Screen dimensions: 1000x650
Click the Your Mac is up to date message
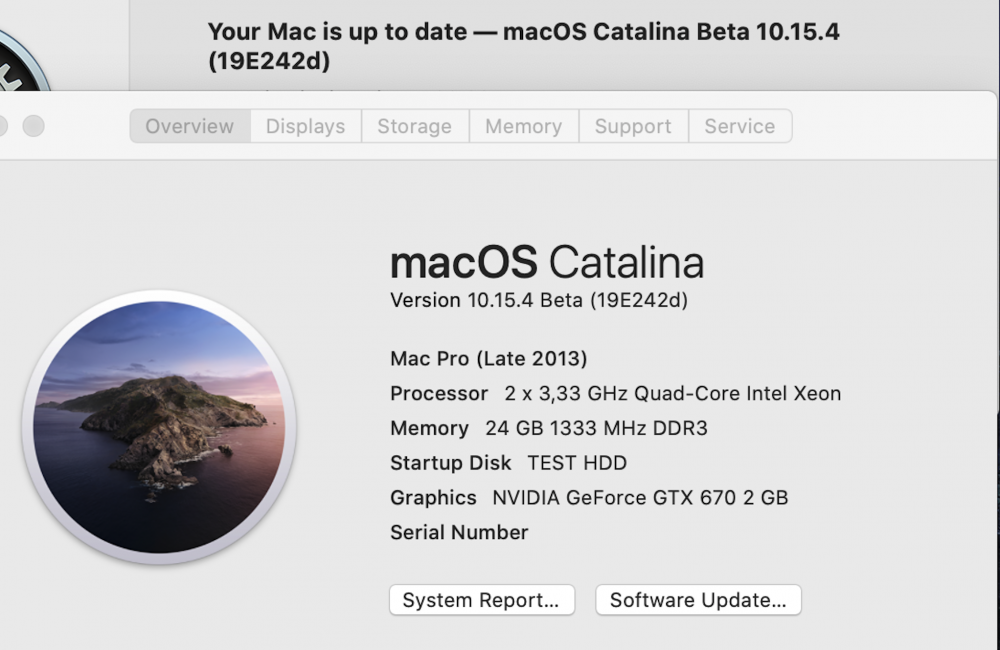[524, 46]
